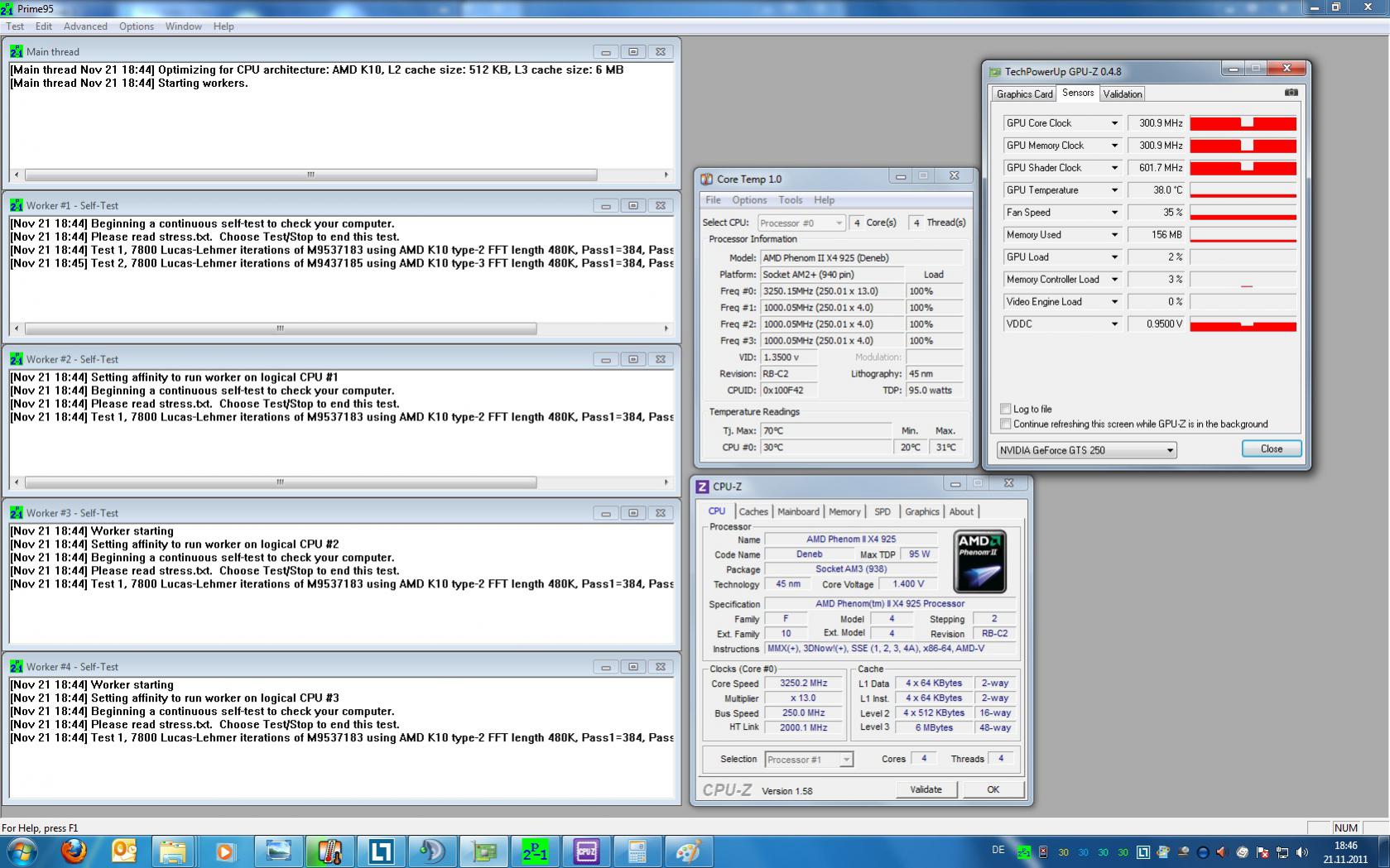Click the CPU-Z Validate button
This screenshot has width=1390, height=868.
[x=926, y=789]
